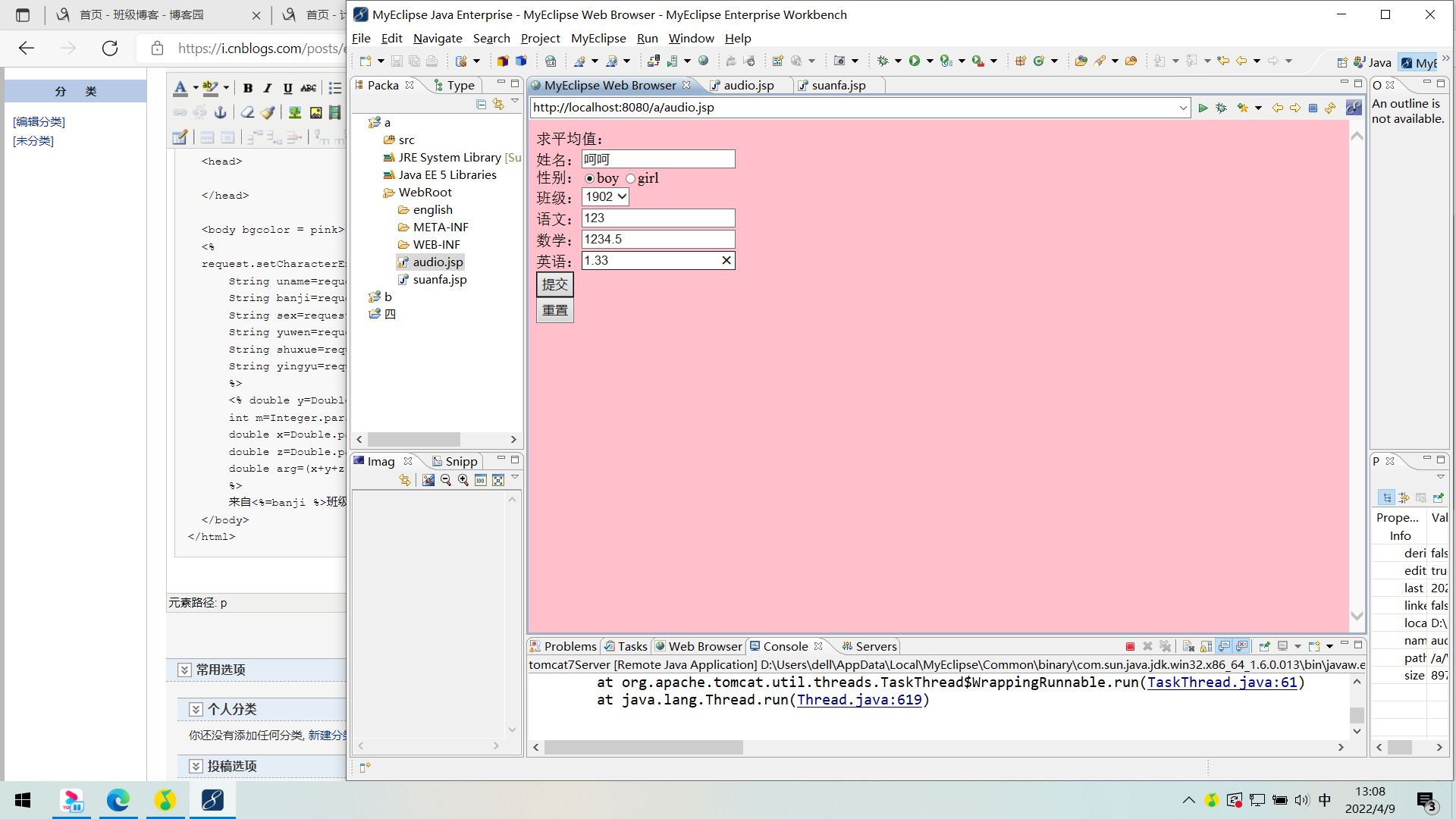Click Link with Editor icon in Package Explorer
The width and height of the screenshot is (1456, 819).
point(498,104)
